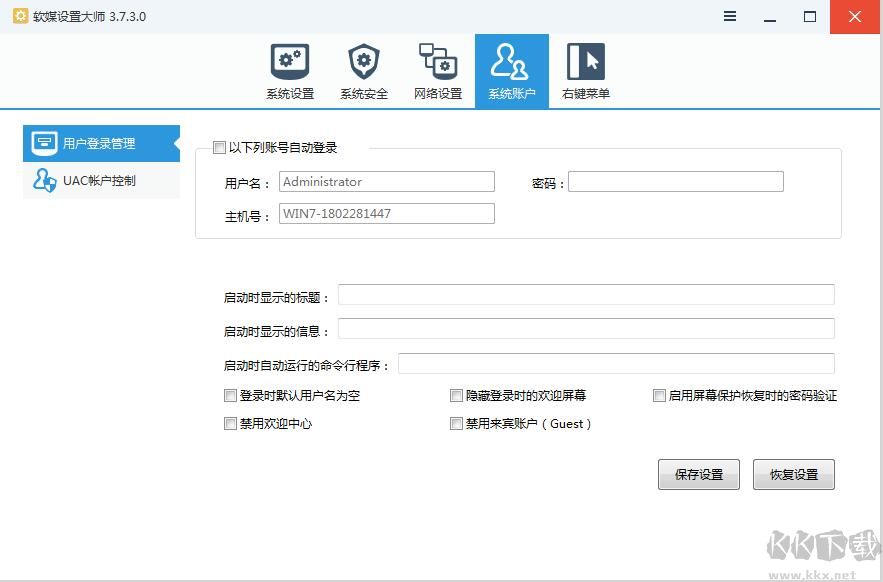The image size is (883, 582).
Task: Enable 以下列账号自动登录 automatic login
Action: click(x=218, y=147)
